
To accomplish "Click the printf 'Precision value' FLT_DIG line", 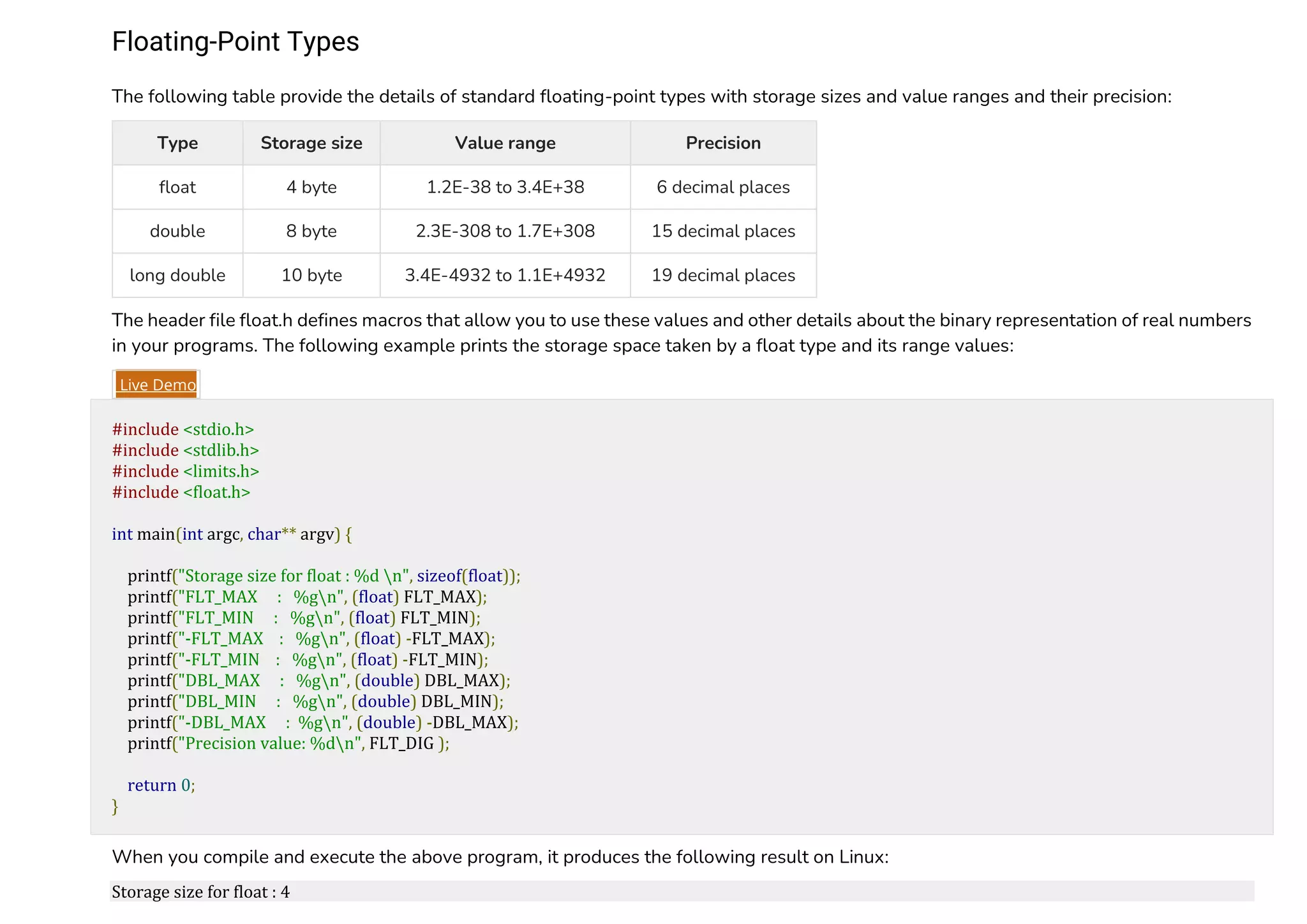I will coord(288,744).
